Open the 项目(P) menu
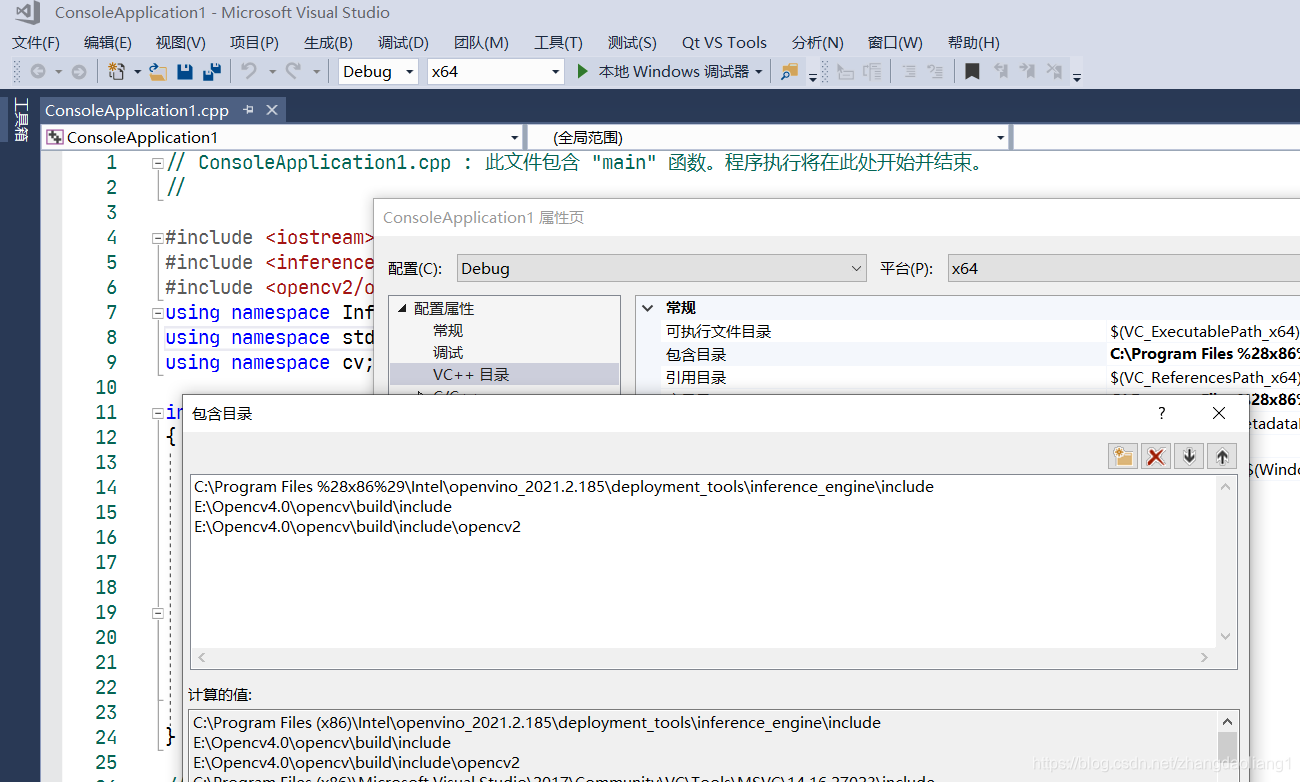 [x=254, y=42]
